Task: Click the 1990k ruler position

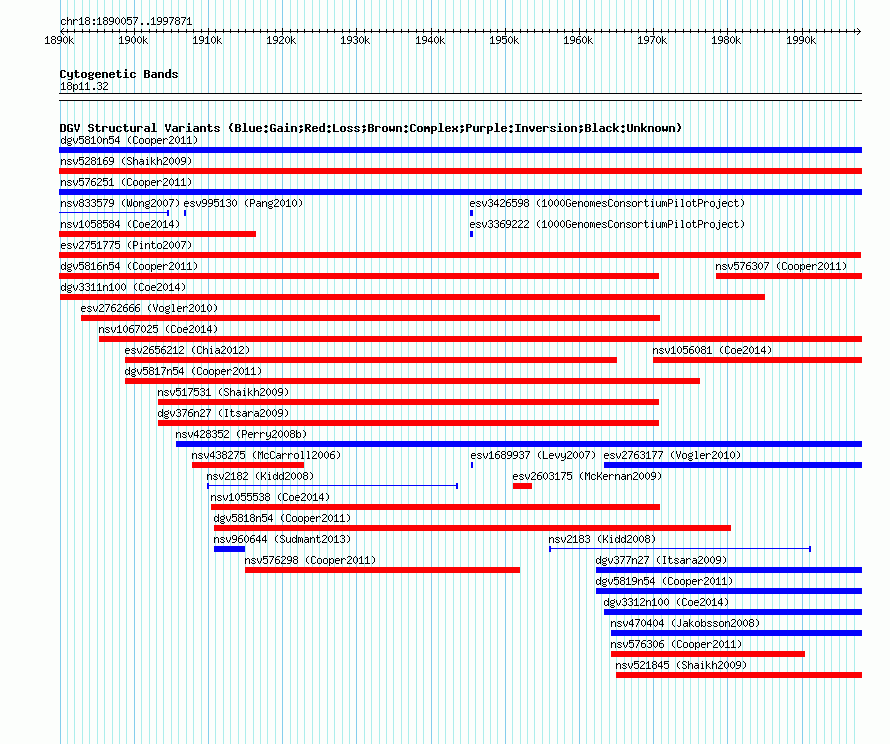Action: pos(801,40)
